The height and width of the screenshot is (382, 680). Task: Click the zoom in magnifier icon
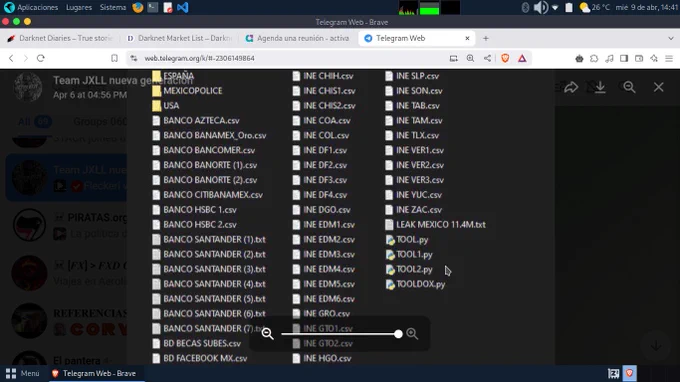point(412,333)
